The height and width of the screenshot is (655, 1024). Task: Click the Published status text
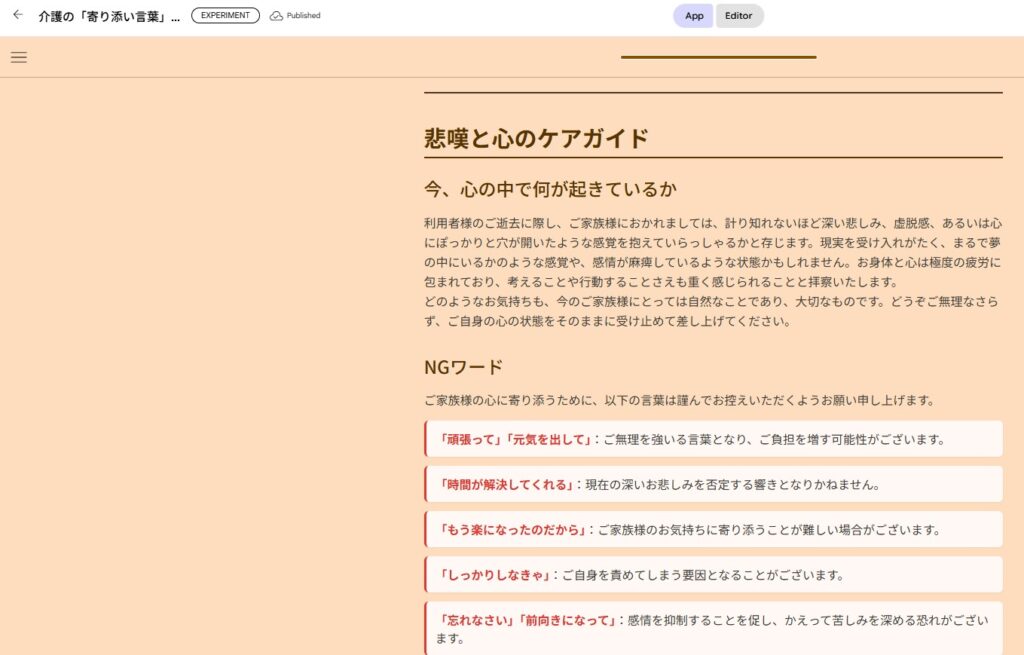coord(303,16)
